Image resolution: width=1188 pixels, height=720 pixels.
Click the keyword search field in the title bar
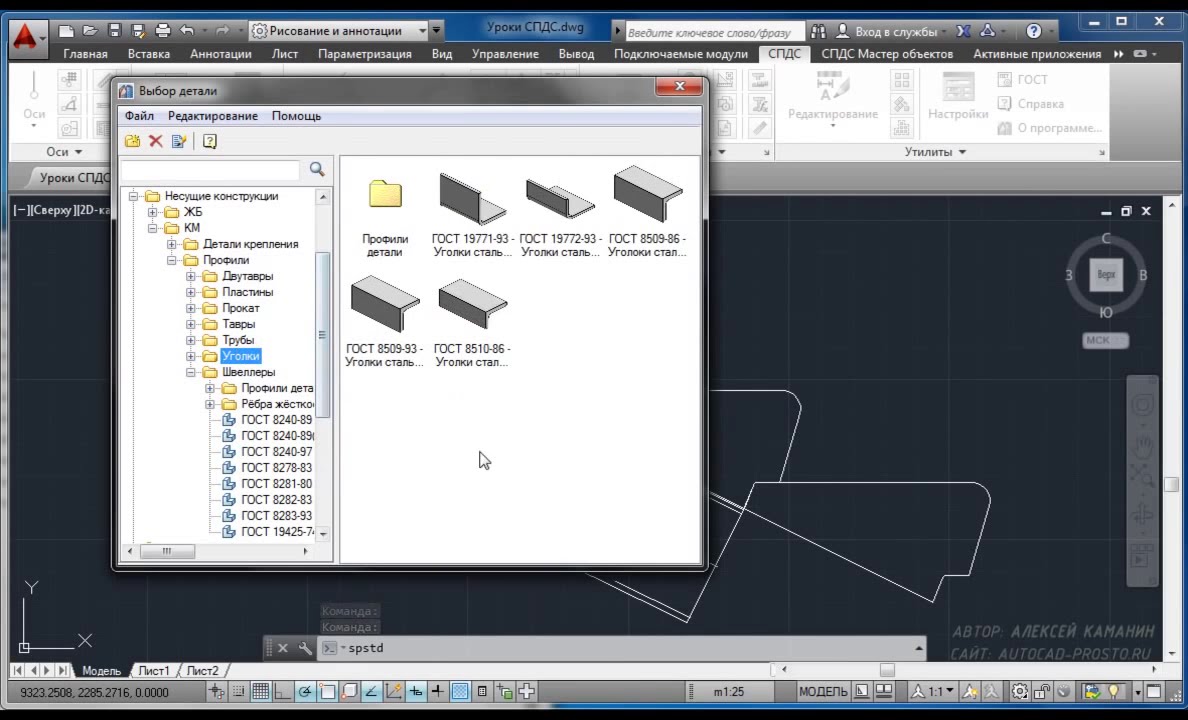(714, 32)
